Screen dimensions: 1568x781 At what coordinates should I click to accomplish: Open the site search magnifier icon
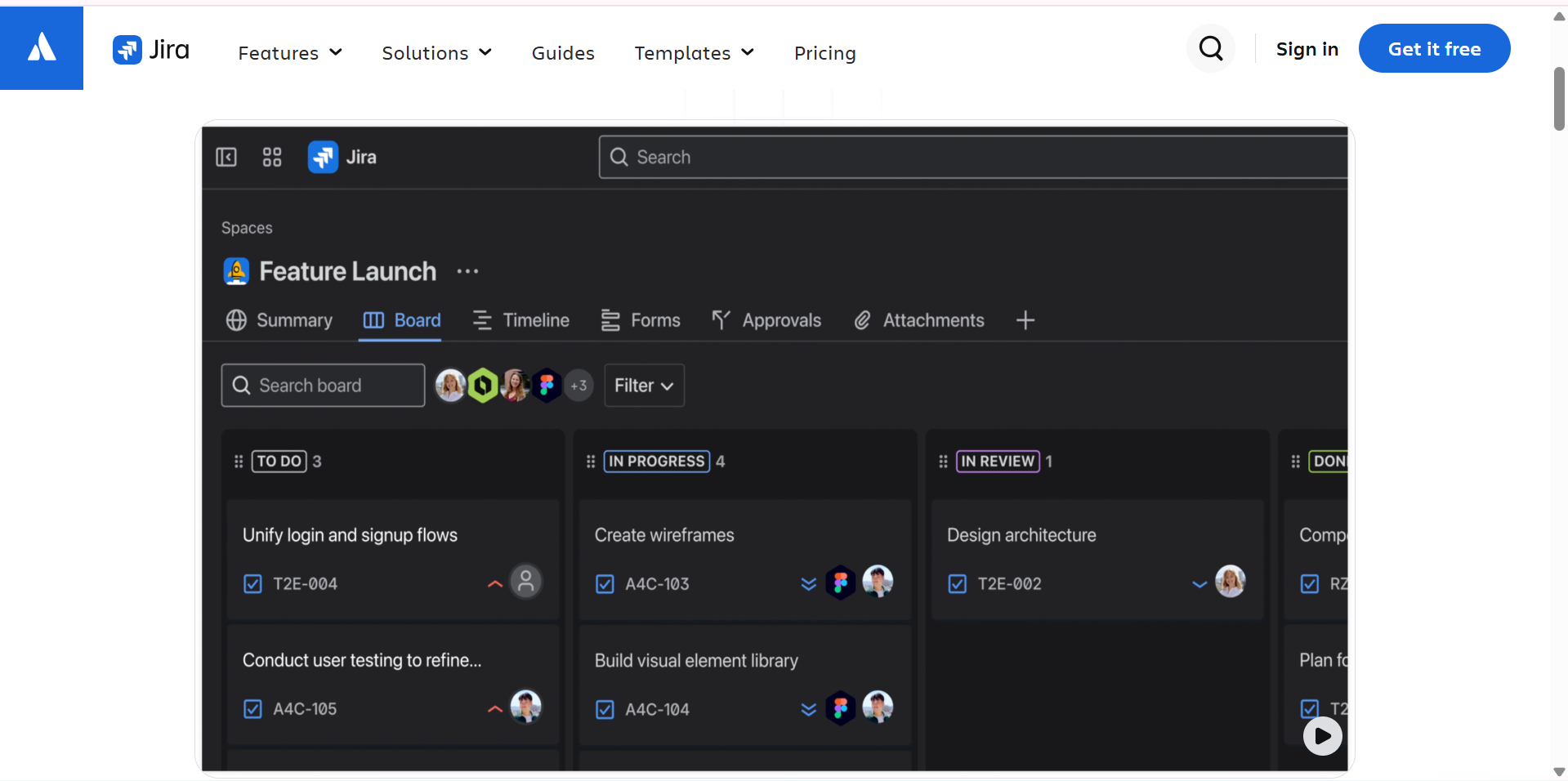(x=1211, y=49)
